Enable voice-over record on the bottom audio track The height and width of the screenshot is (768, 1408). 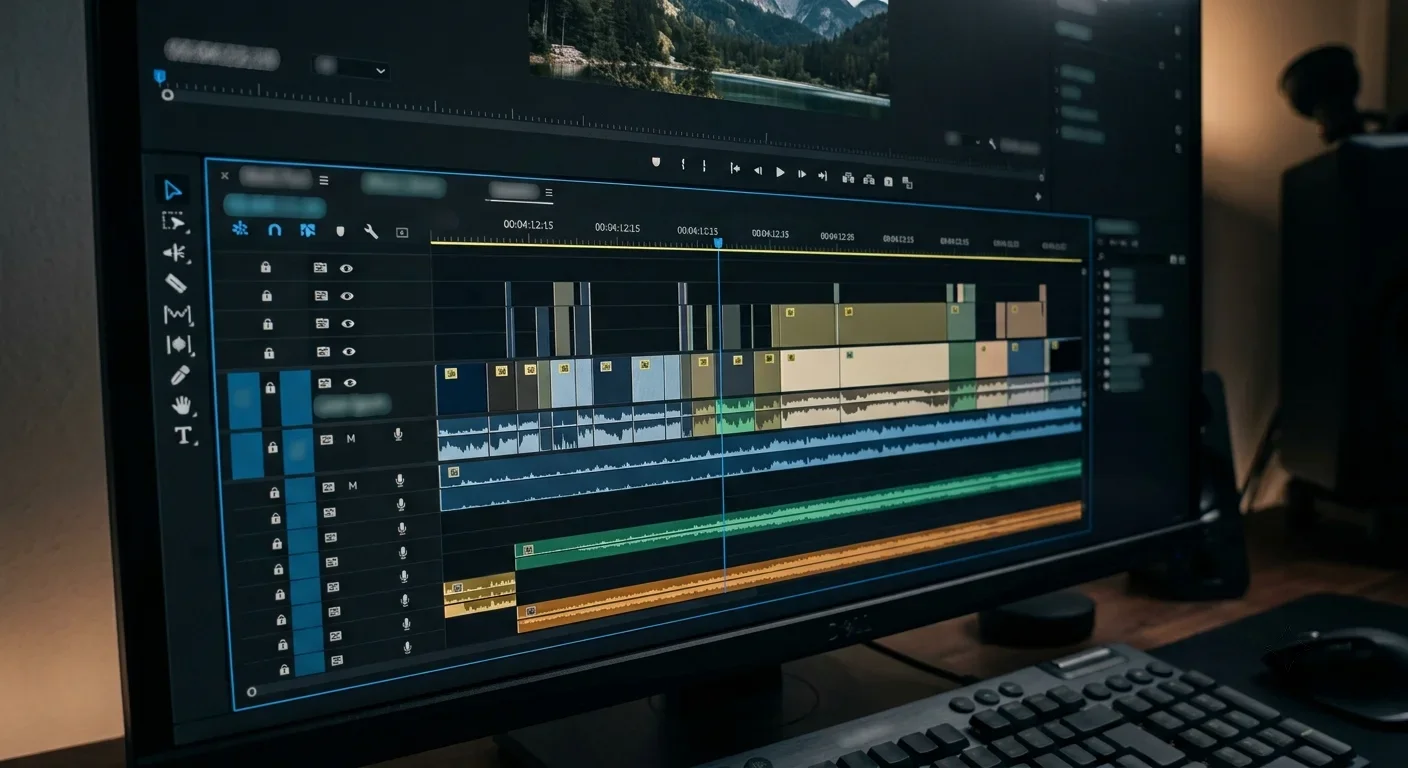coord(408,647)
